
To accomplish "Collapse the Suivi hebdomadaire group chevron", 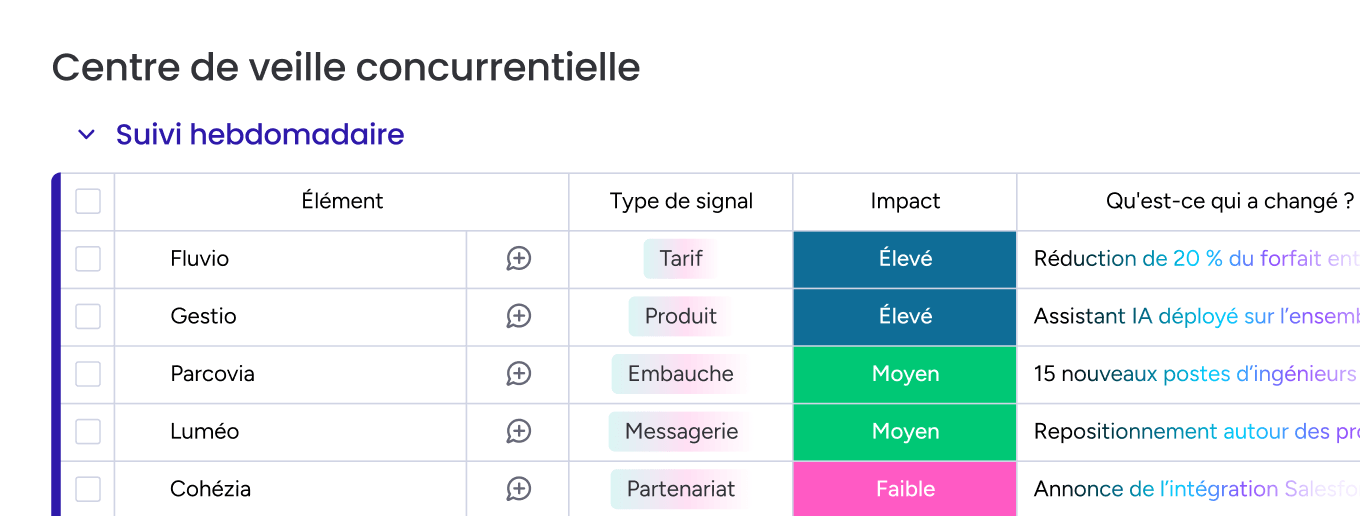I will 87,134.
